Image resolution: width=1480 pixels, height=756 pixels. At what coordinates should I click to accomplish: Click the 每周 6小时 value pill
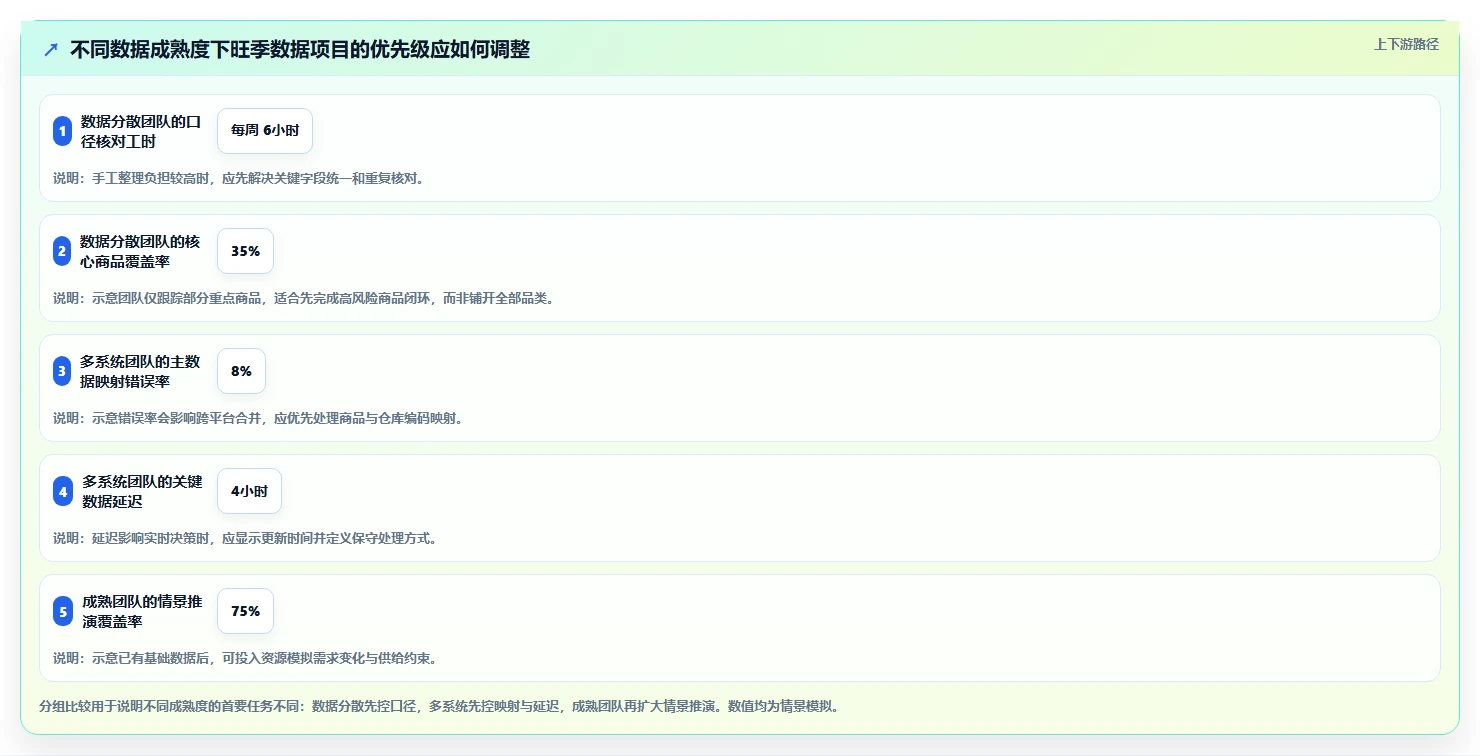pos(265,131)
